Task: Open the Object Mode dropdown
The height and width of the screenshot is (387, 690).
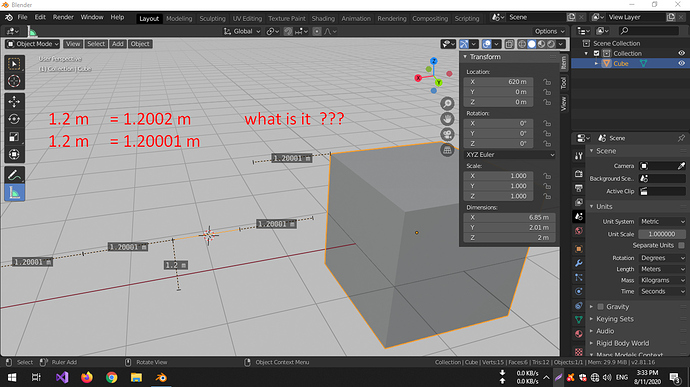Action: [33, 44]
